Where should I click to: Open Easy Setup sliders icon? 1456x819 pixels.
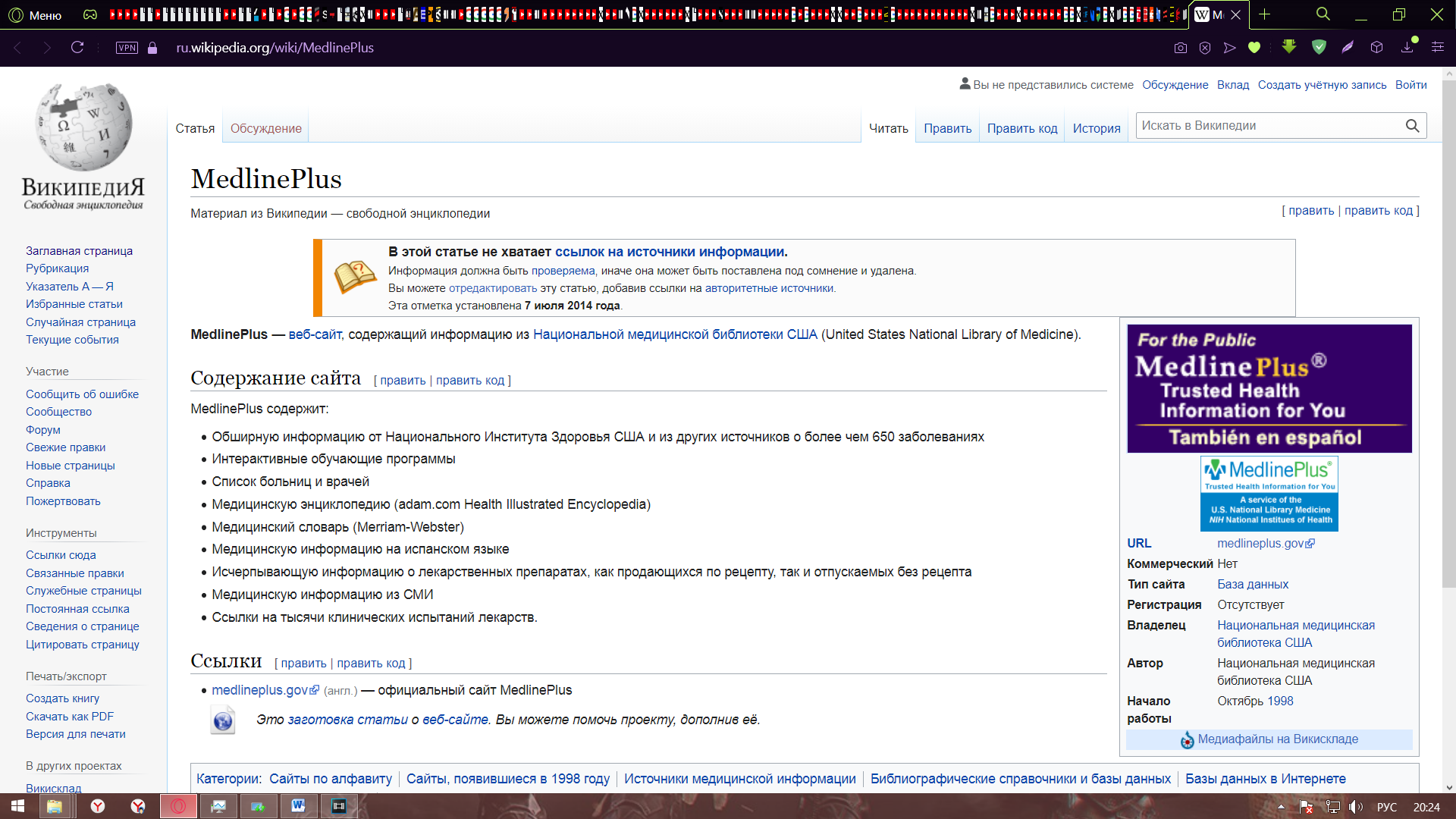tap(1438, 47)
